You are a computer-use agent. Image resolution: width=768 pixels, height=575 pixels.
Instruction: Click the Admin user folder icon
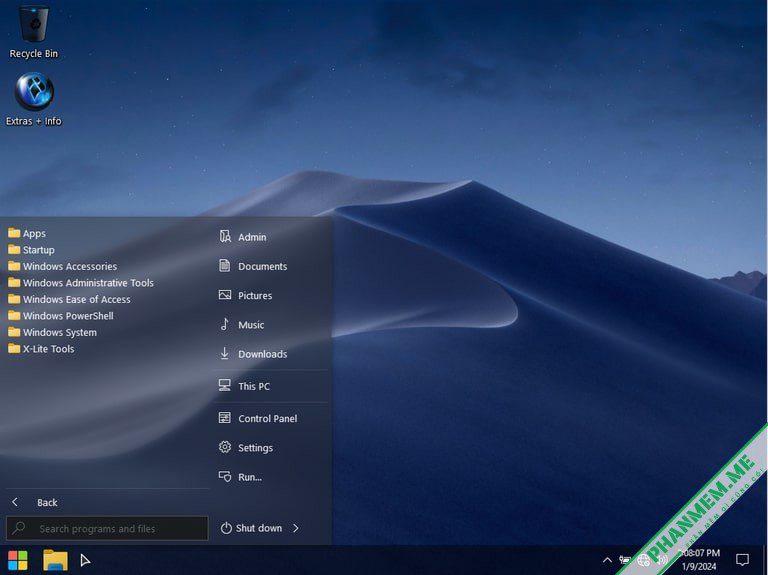point(225,237)
